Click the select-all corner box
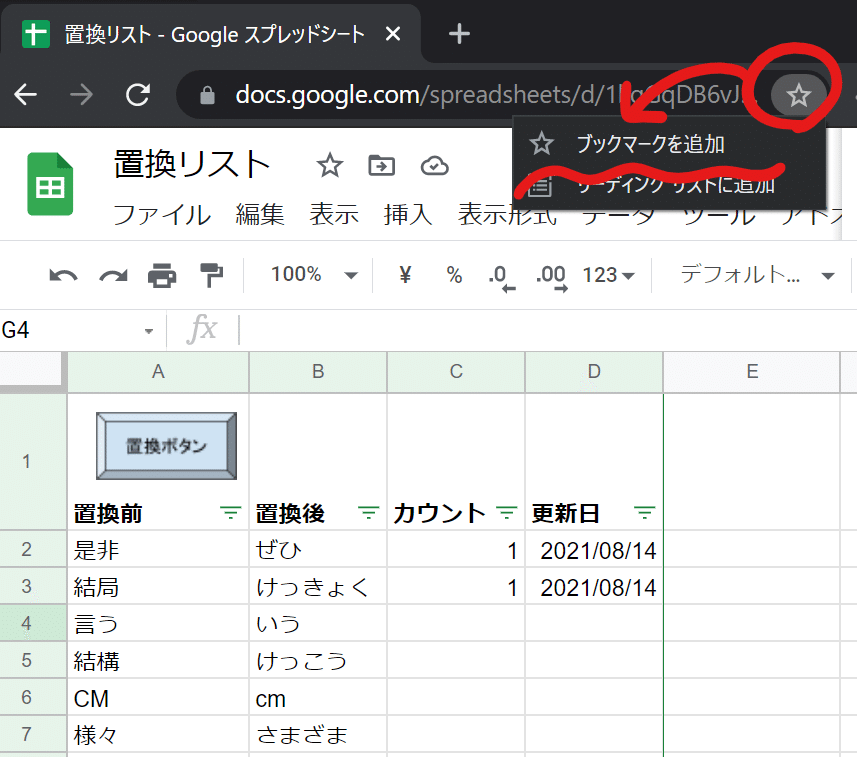857x757 pixels. coord(31,372)
